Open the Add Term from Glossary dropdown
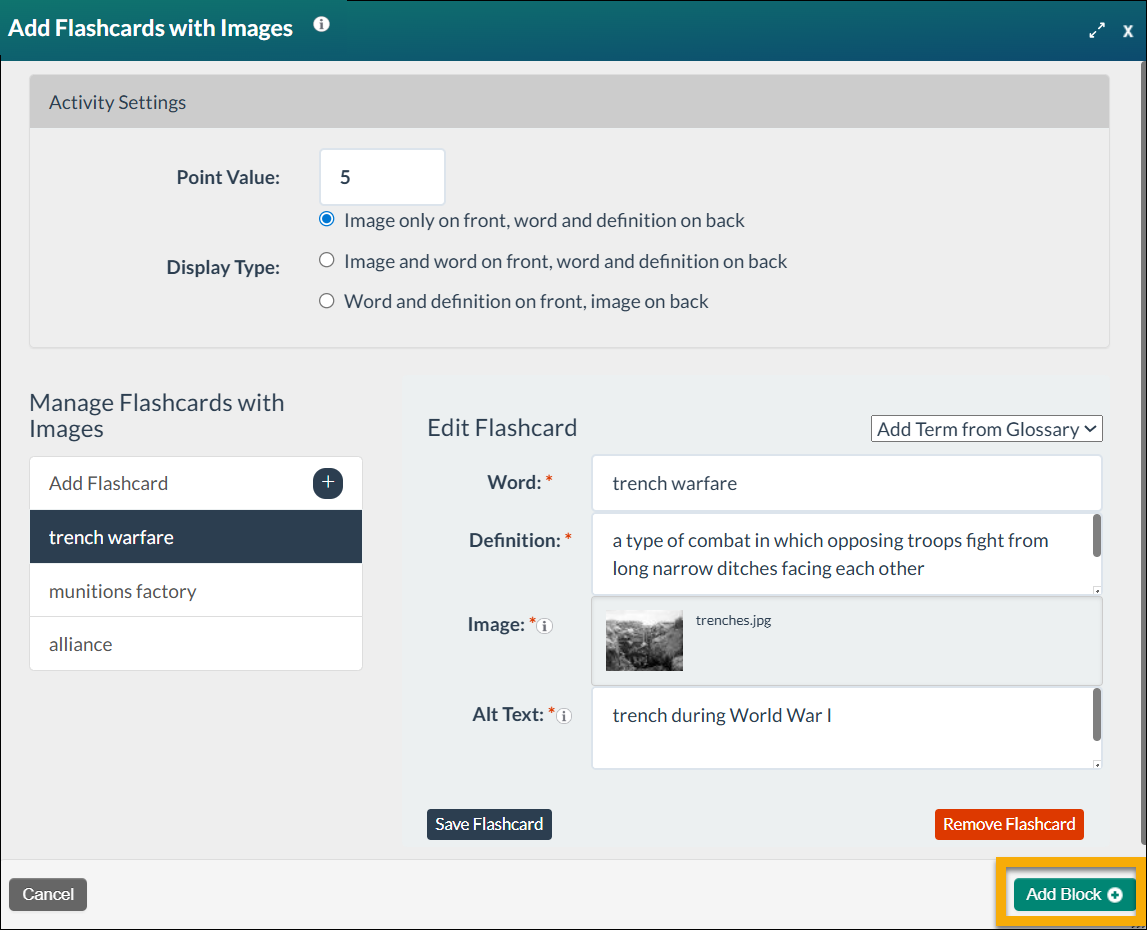Viewport: 1147px width, 930px height. pos(986,429)
